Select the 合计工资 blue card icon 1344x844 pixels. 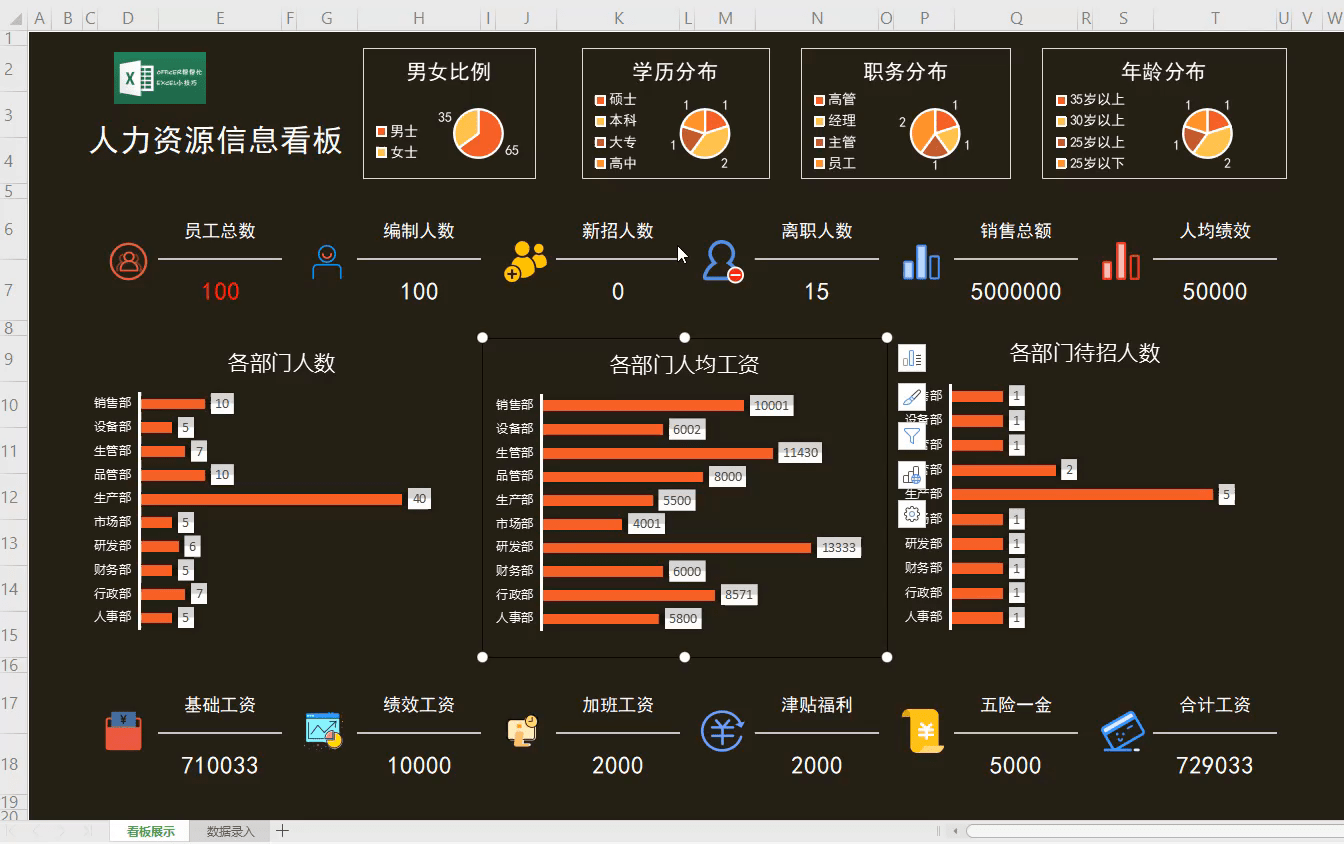pos(1122,731)
